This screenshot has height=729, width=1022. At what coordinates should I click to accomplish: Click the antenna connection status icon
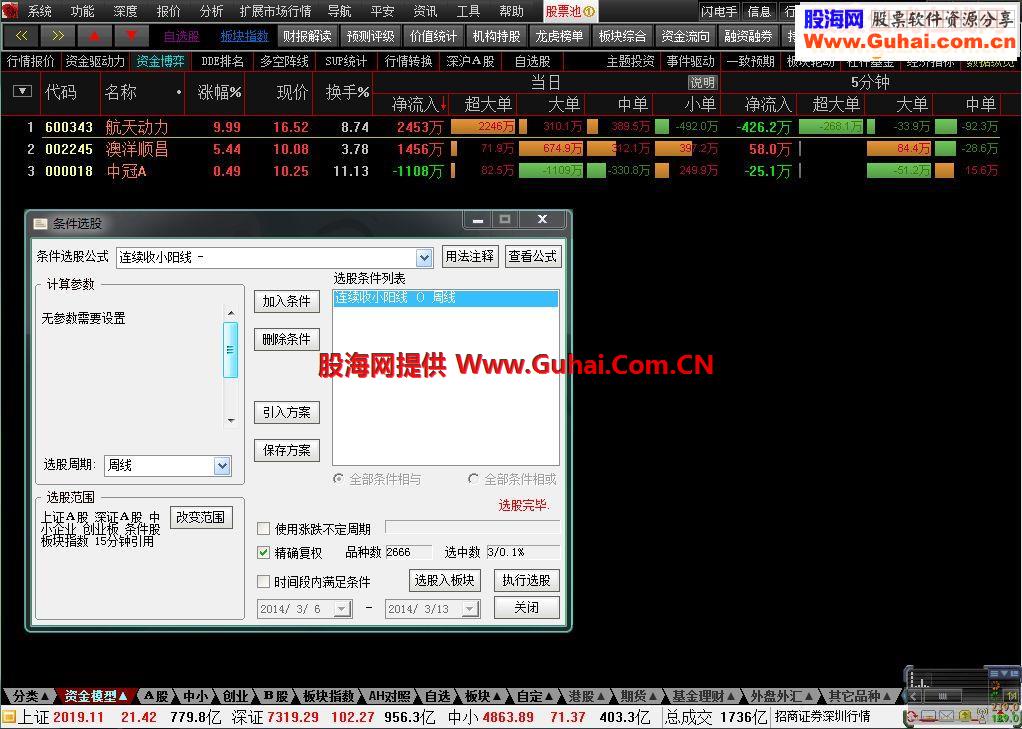[982, 715]
